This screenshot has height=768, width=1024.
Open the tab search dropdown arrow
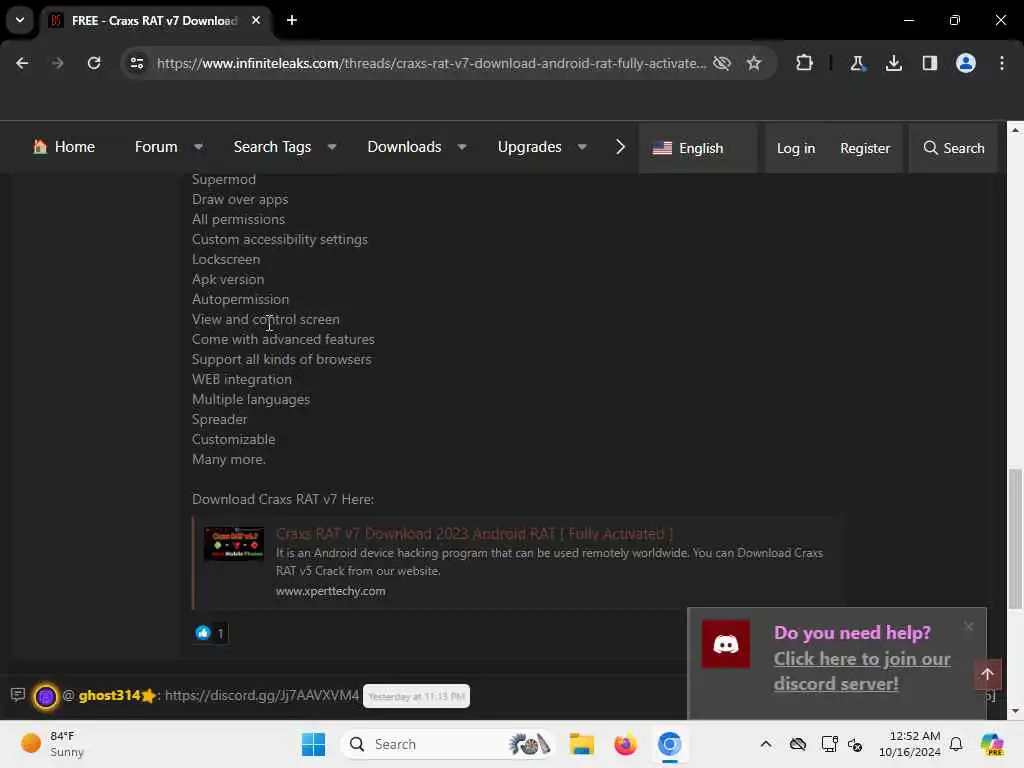[x=20, y=20]
